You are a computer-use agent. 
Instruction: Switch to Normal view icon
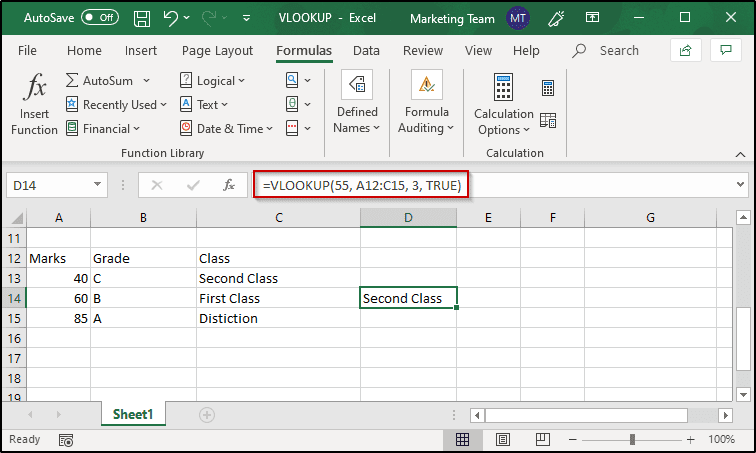point(462,440)
